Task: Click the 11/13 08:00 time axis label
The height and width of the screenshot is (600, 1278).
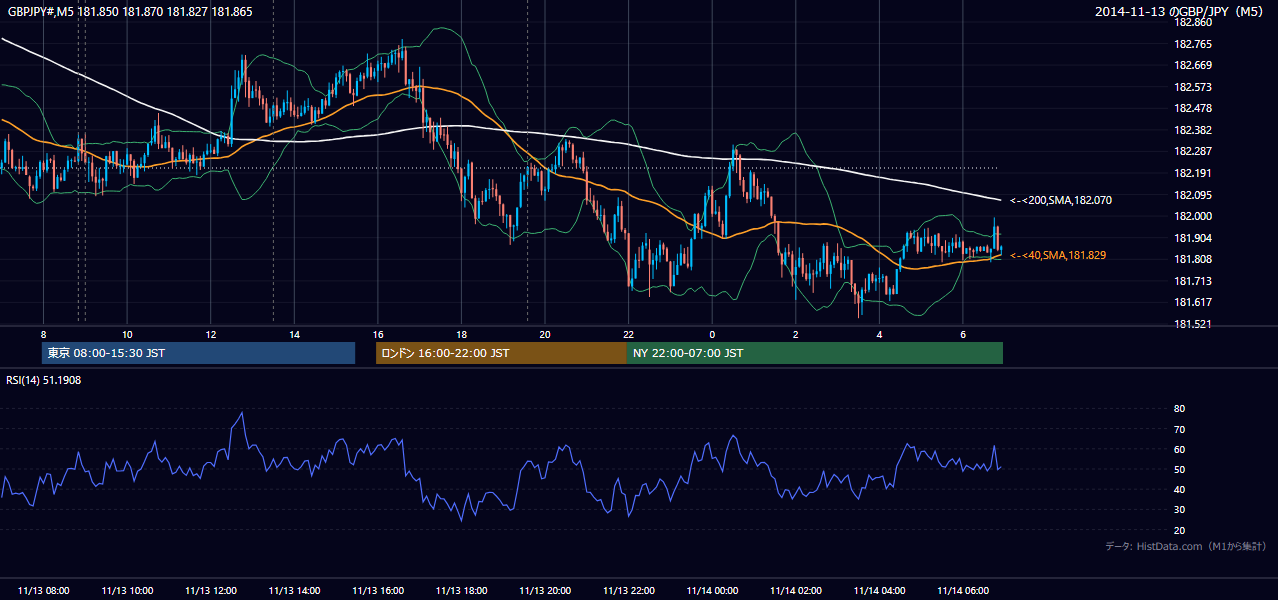Action: tap(44, 591)
